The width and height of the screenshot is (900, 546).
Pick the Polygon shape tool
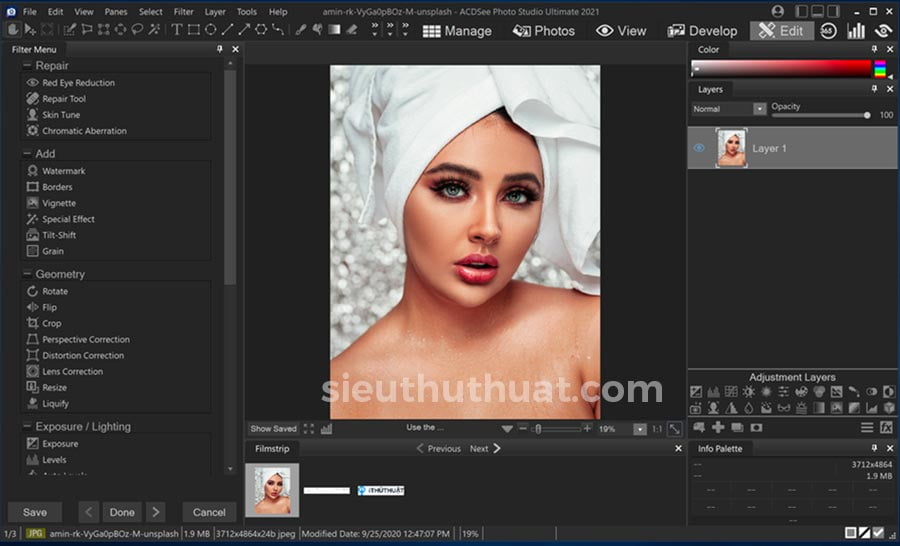click(261, 30)
